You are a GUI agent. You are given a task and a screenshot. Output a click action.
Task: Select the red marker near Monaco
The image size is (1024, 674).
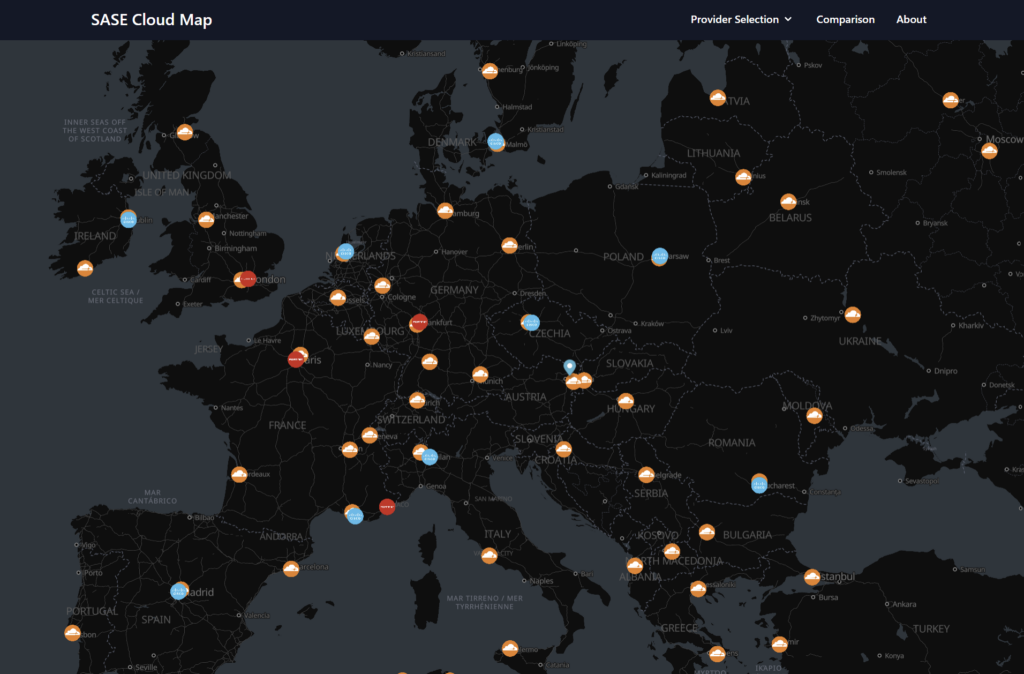click(x=387, y=507)
